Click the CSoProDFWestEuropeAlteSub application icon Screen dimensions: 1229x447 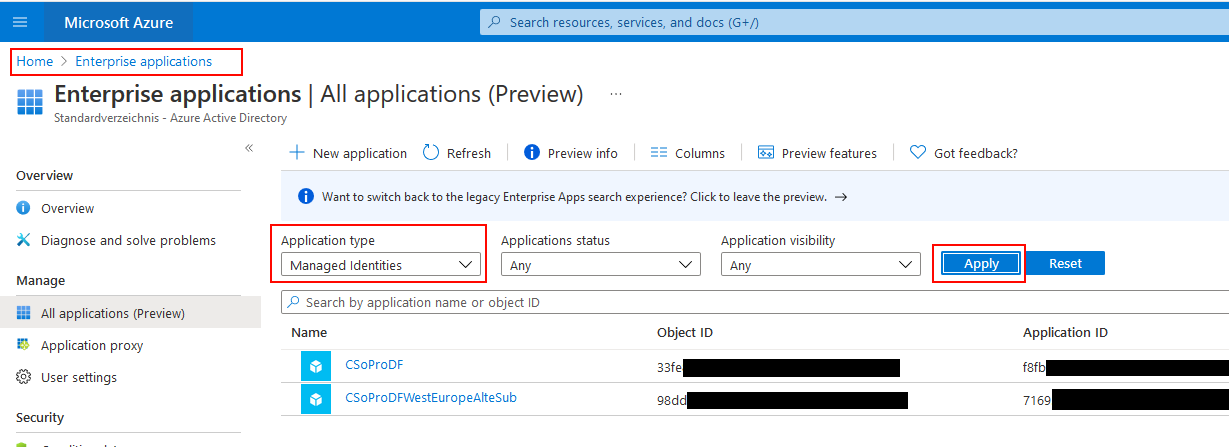pyautogui.click(x=315, y=399)
